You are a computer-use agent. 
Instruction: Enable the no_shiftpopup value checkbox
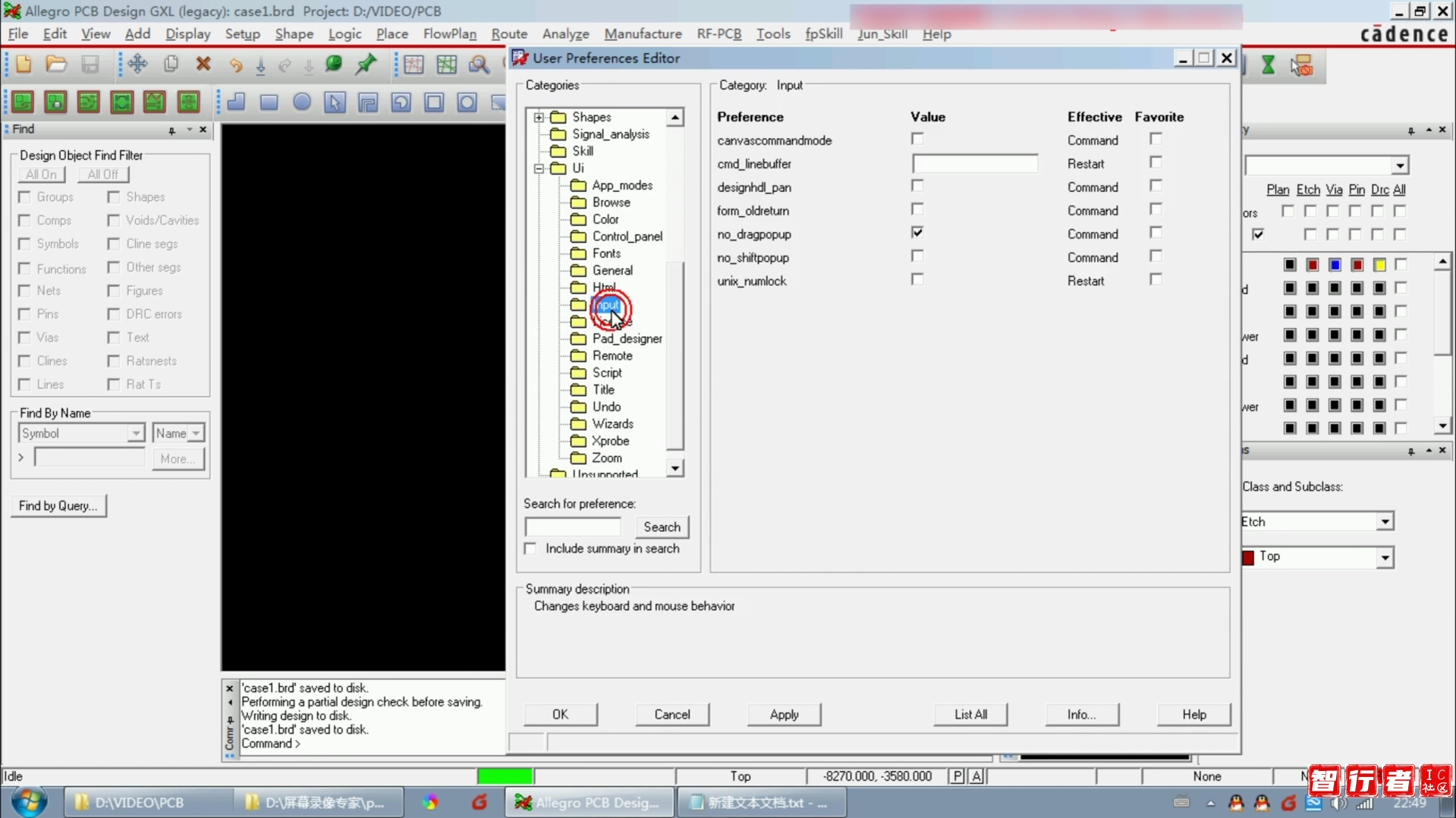pyautogui.click(x=917, y=256)
